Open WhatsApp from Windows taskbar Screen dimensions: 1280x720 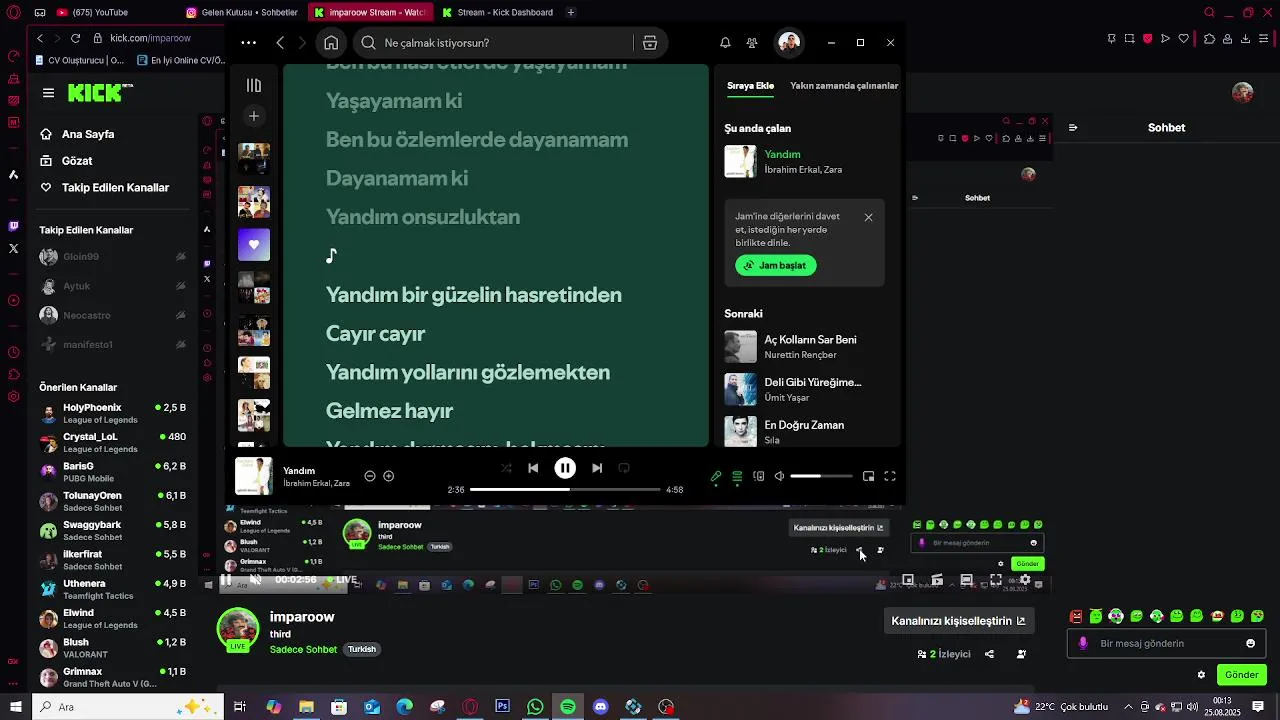coord(535,707)
